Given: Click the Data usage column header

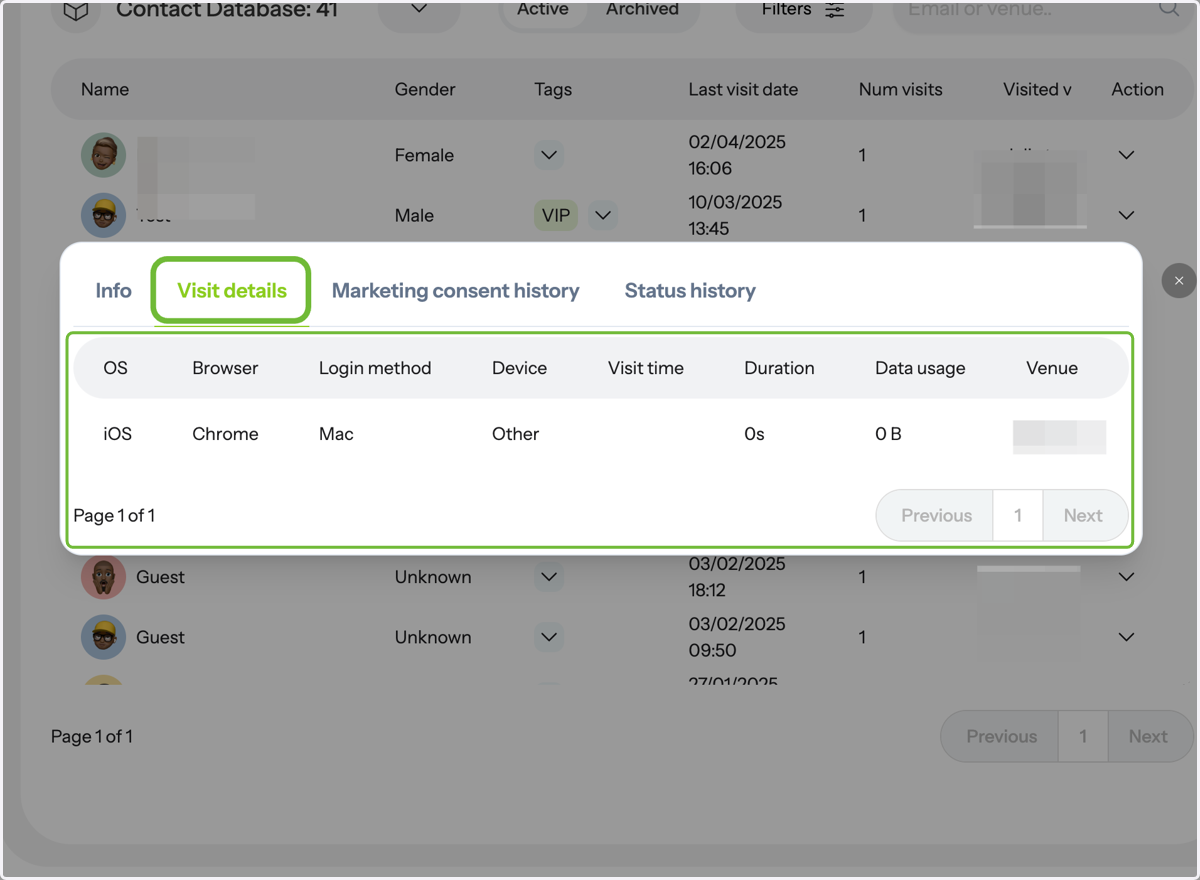Looking at the screenshot, I should click(920, 368).
